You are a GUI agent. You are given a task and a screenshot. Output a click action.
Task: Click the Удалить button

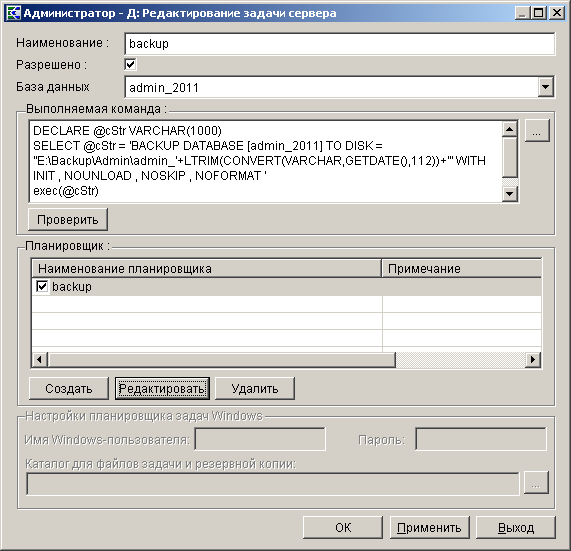coord(255,389)
